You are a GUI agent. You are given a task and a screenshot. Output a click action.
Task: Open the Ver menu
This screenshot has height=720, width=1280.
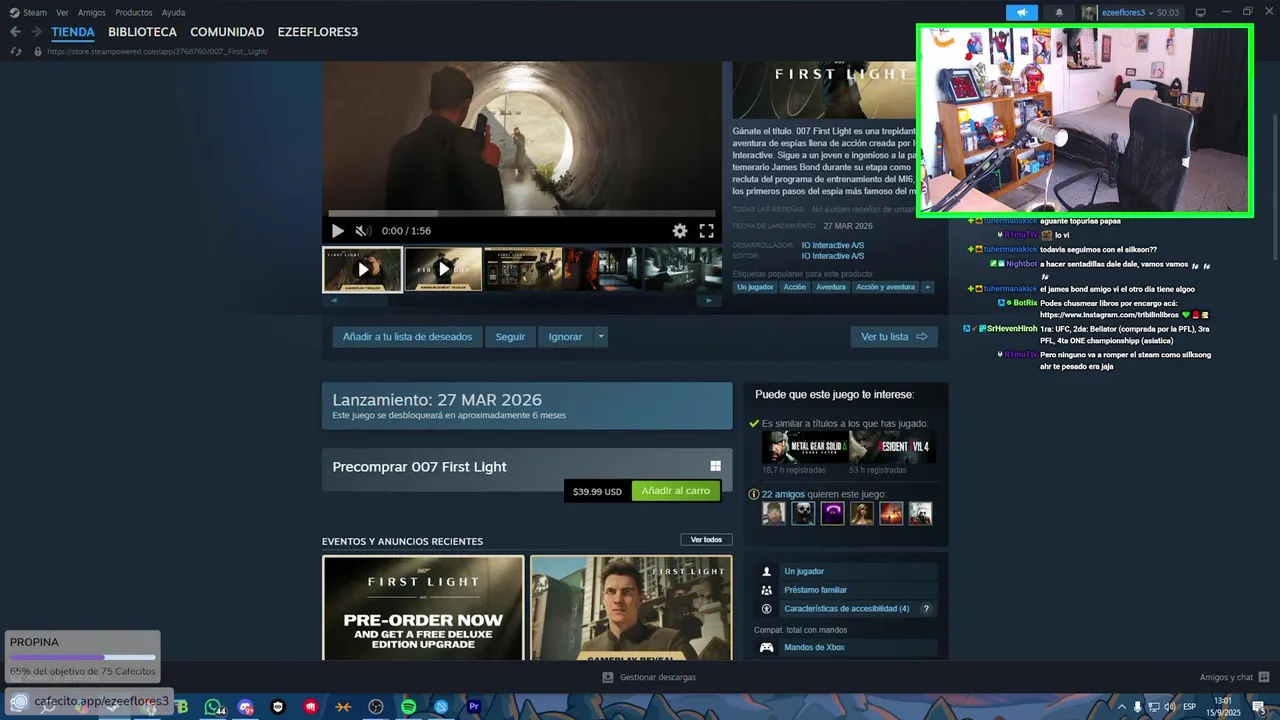pos(62,13)
